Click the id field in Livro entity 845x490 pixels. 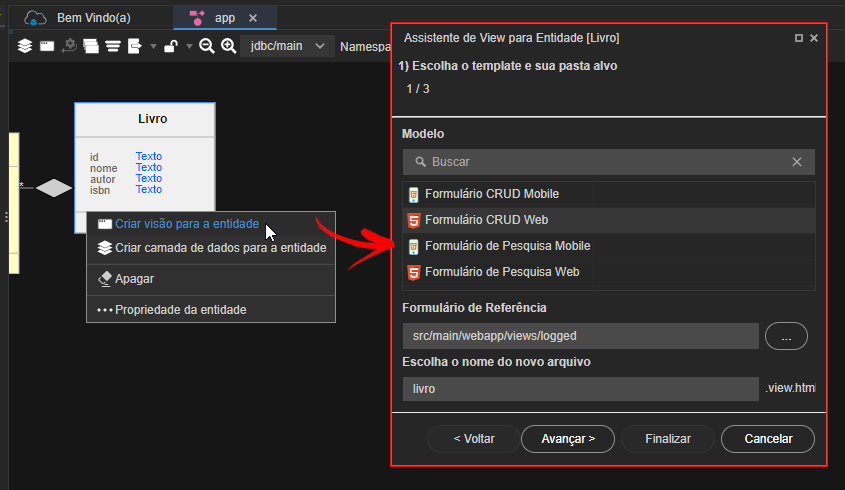click(94, 157)
